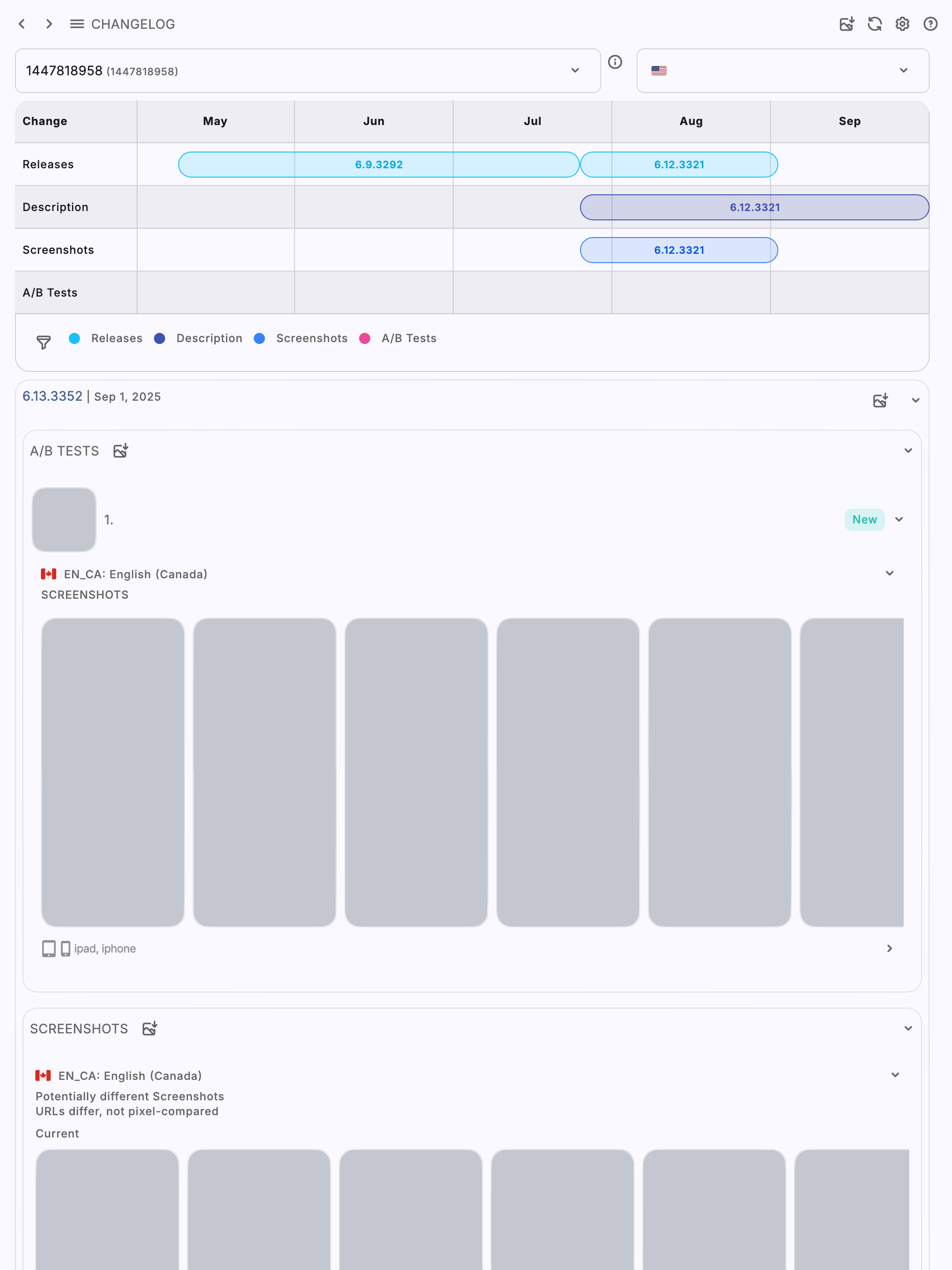The image size is (952, 1270).
Task: Collapse the SCREENSHOTS section
Action: tap(908, 1028)
